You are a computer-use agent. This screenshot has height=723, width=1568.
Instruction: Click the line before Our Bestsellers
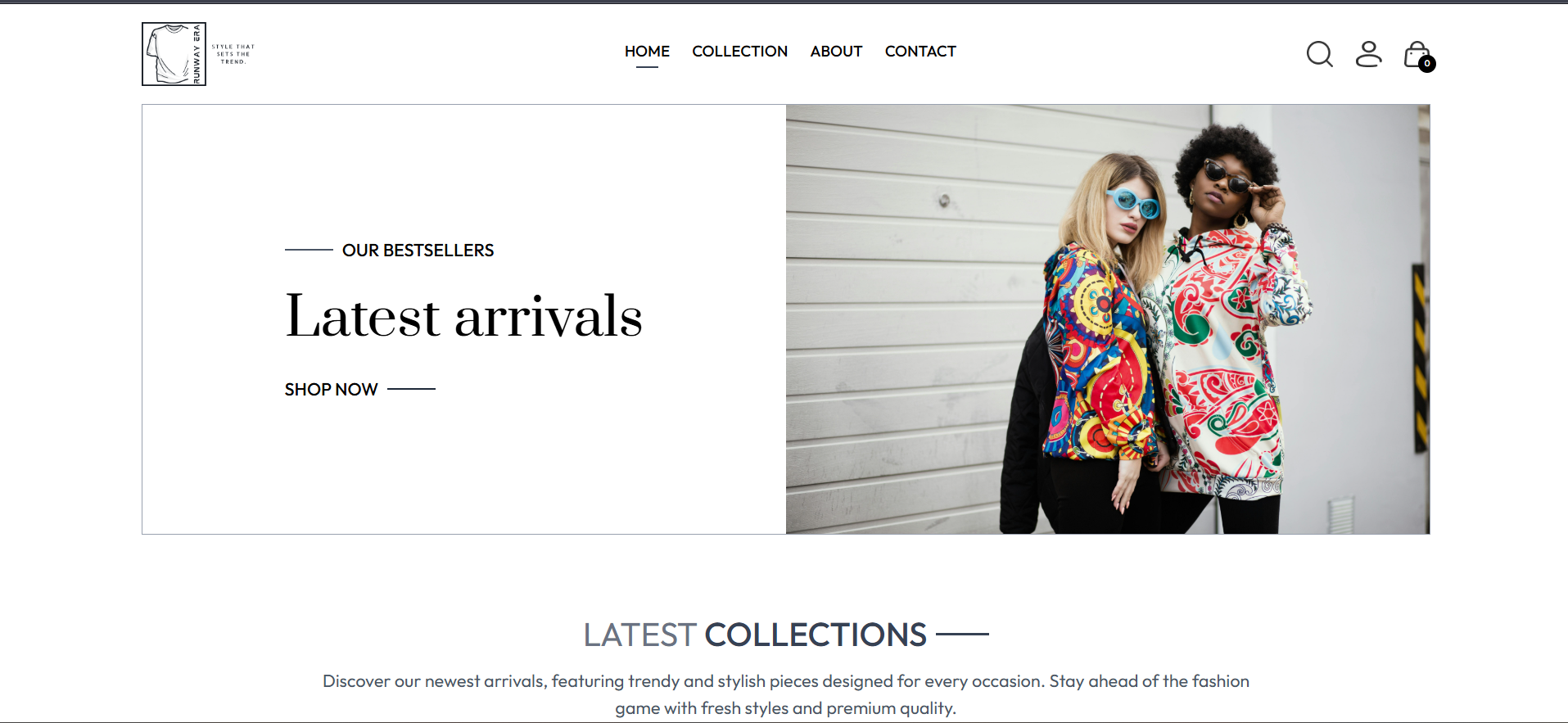[309, 250]
